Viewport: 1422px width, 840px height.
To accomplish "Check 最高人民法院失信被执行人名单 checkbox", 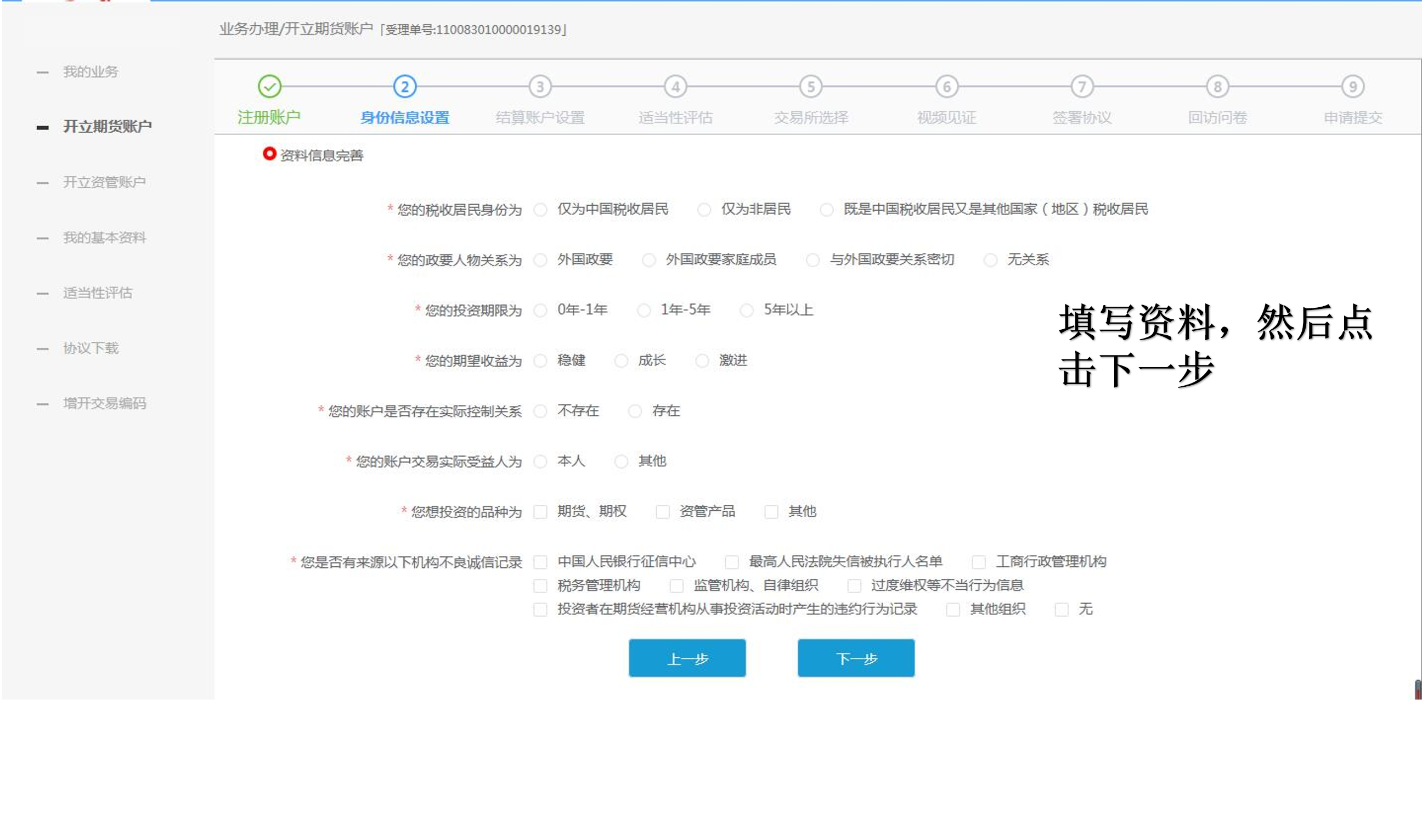I will pos(732,562).
